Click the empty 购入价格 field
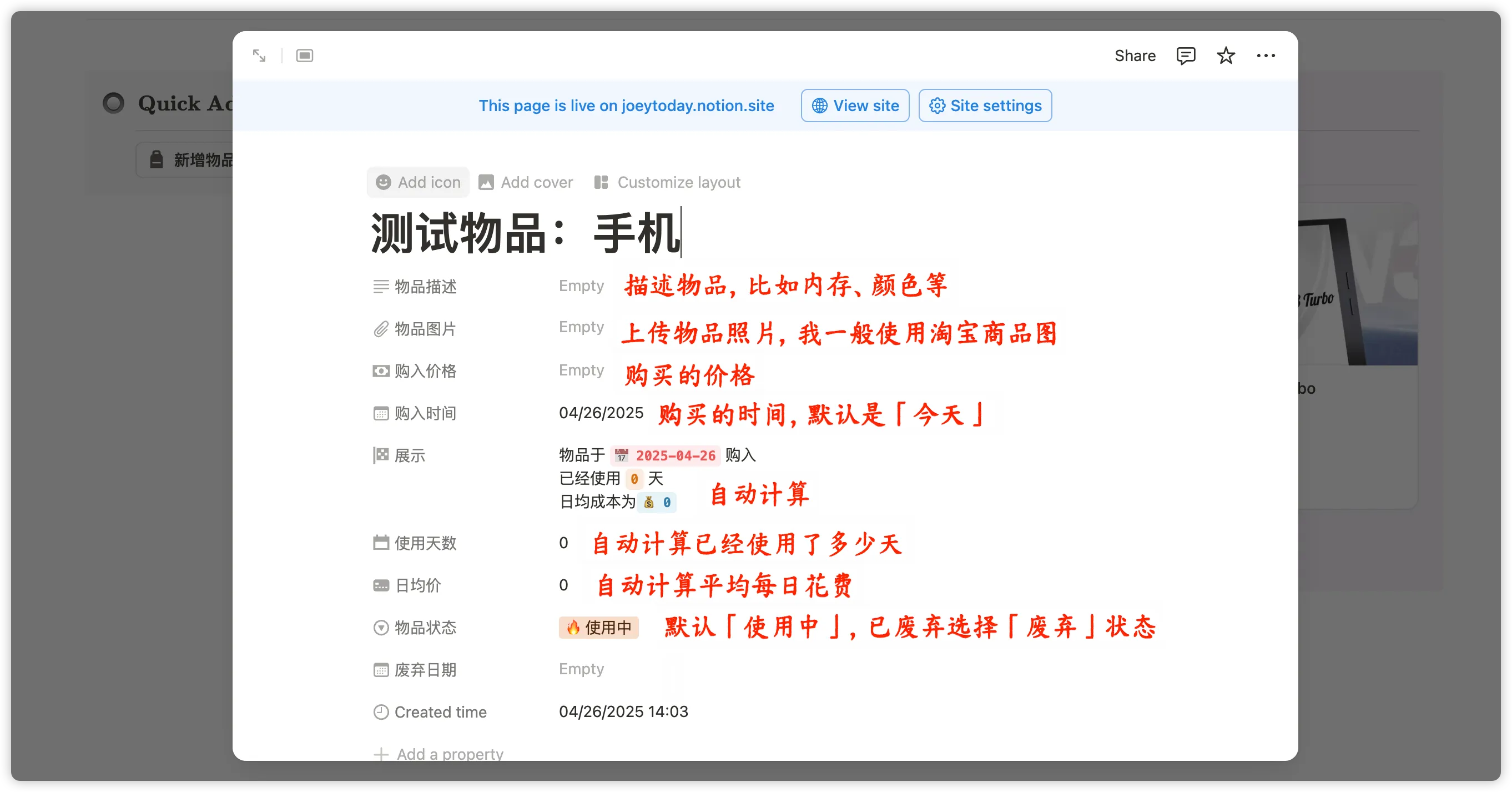This screenshot has width=1512, height=792. 581,370
